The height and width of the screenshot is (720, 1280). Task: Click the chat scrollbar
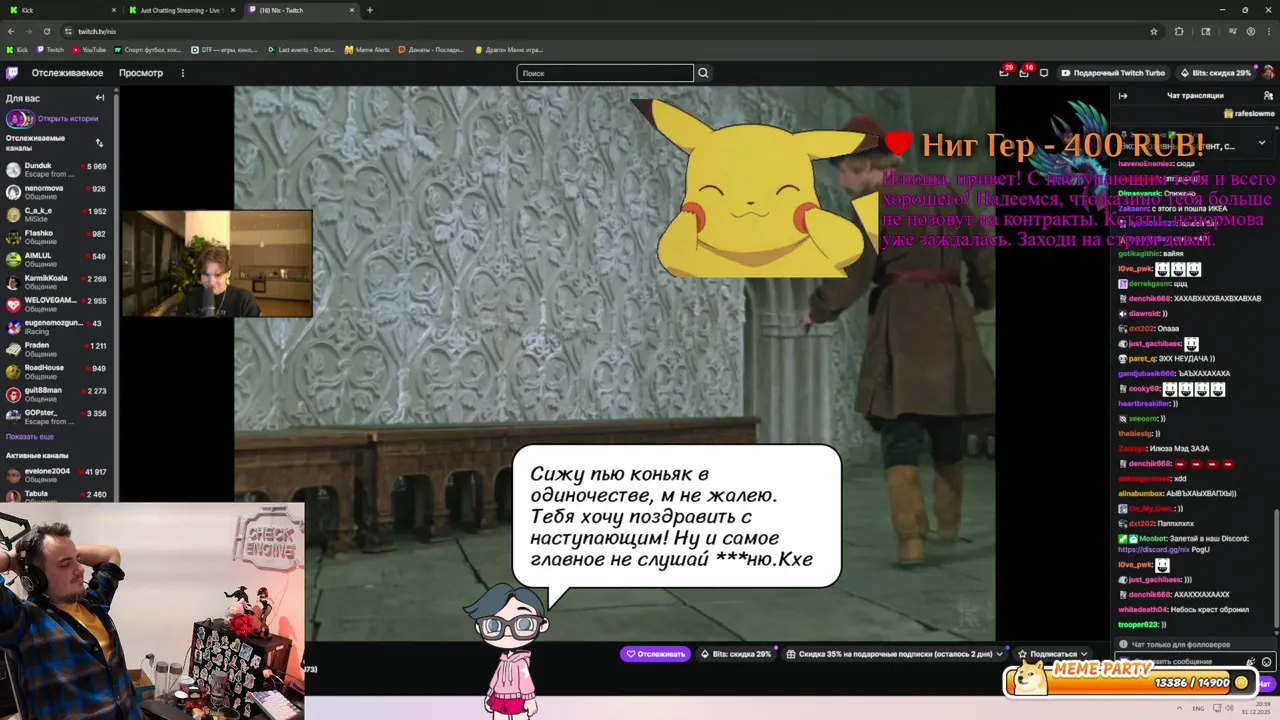[x=1277, y=570]
